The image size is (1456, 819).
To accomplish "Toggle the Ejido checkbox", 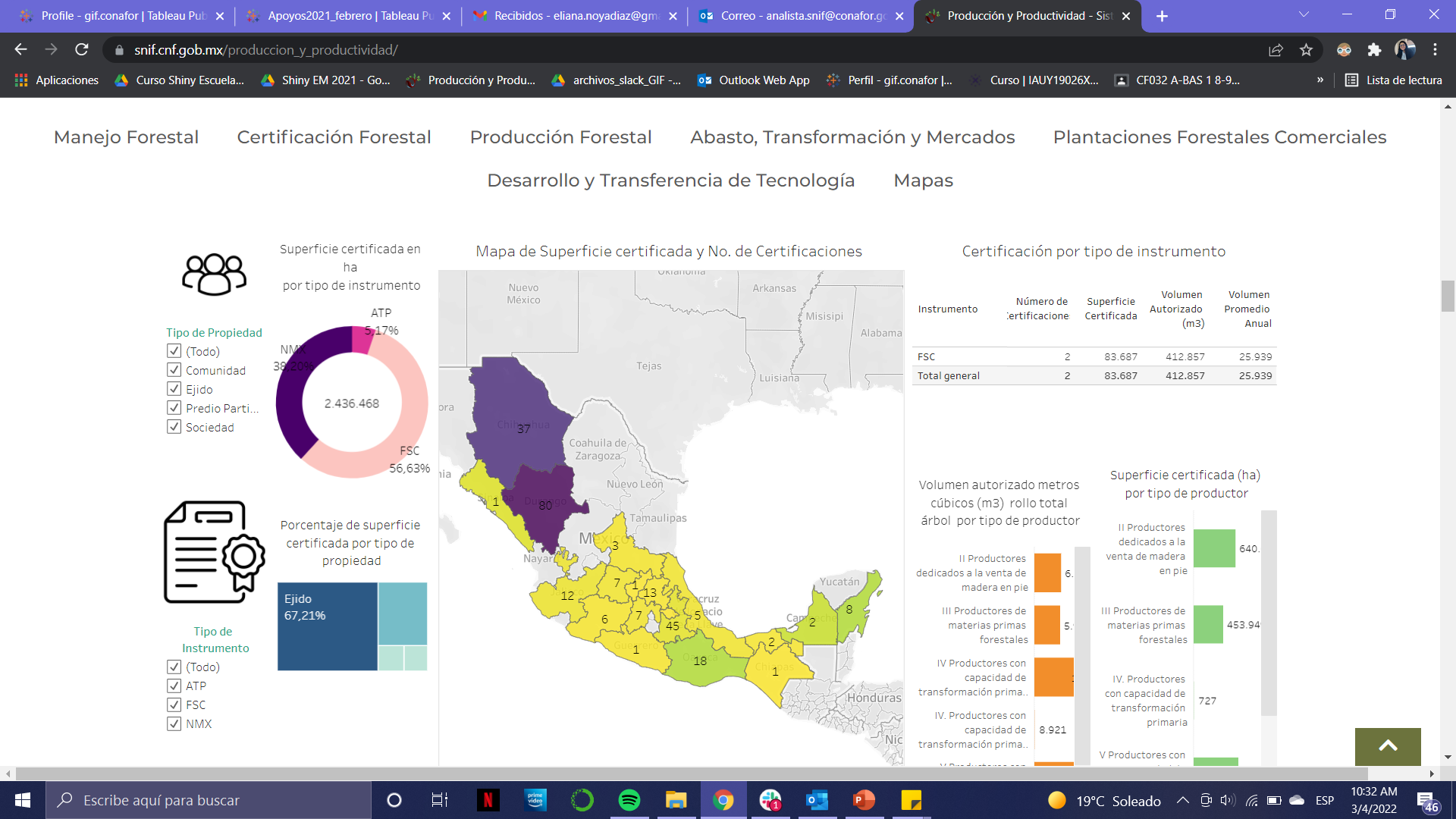I will tap(174, 389).
